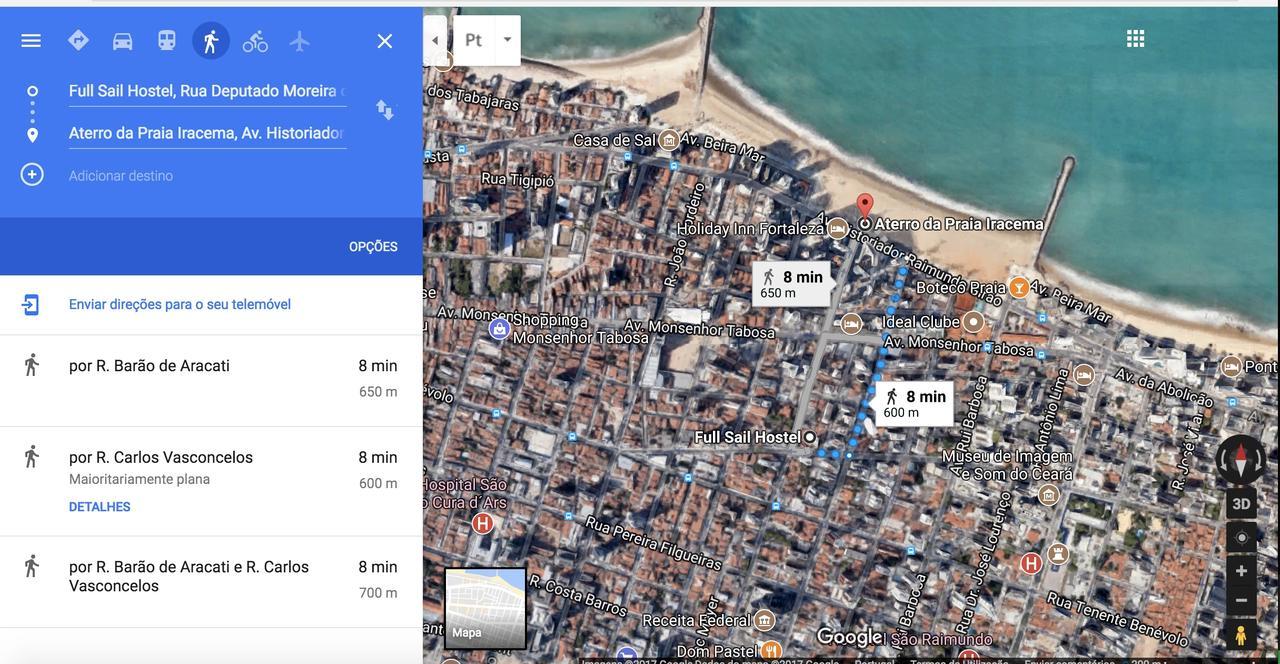Select the best travel mode icon
This screenshot has width=1280, height=664.
pyautogui.click(x=78, y=41)
